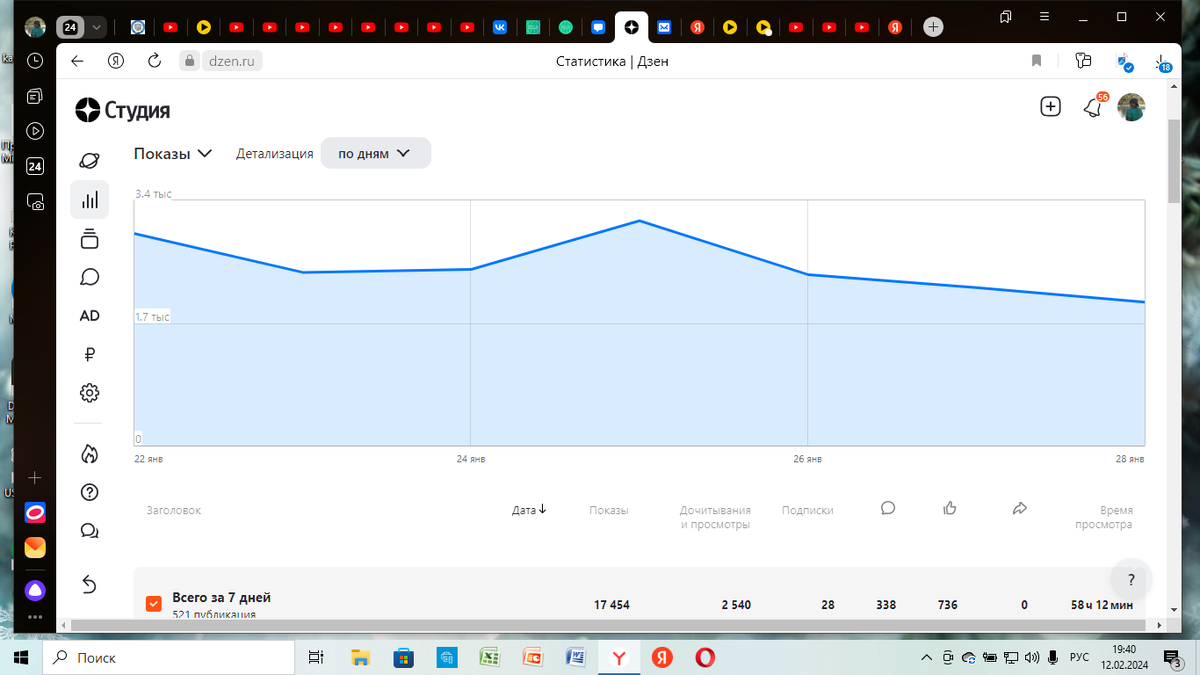Sort table by Дата column

529,509
